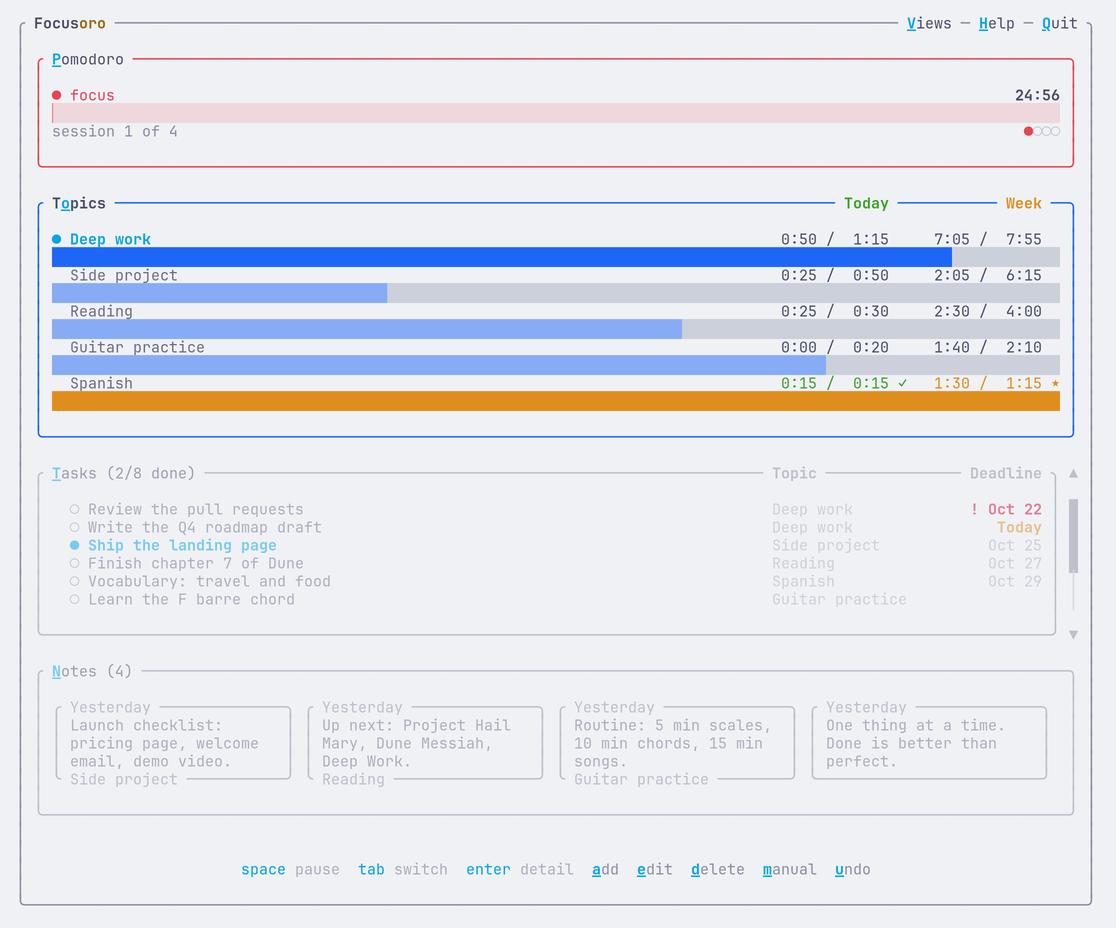Select the Reading topic row
The height and width of the screenshot is (928, 1116).
[556, 311]
